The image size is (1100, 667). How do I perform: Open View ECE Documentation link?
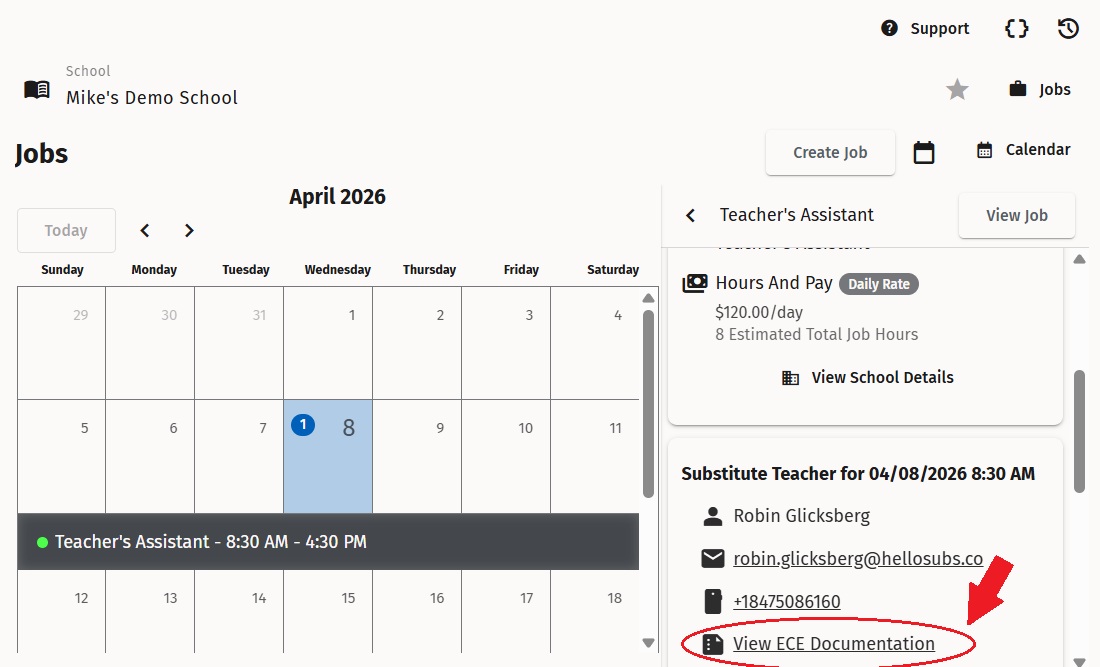833,644
